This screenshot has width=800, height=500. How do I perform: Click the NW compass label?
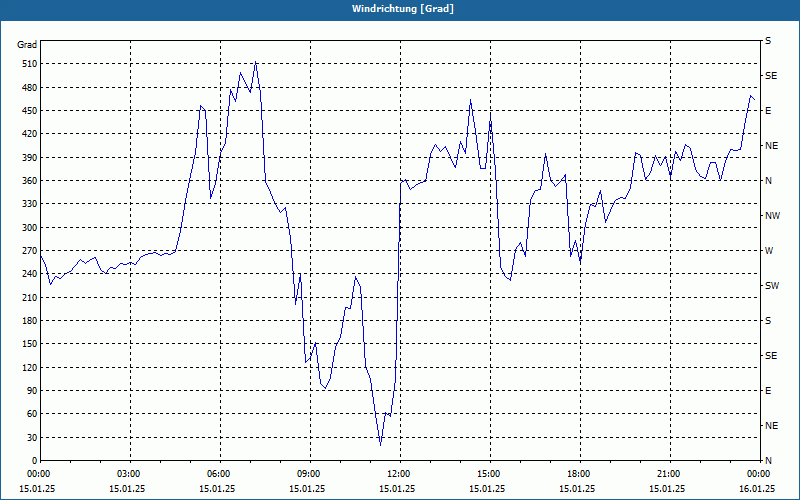click(772, 216)
